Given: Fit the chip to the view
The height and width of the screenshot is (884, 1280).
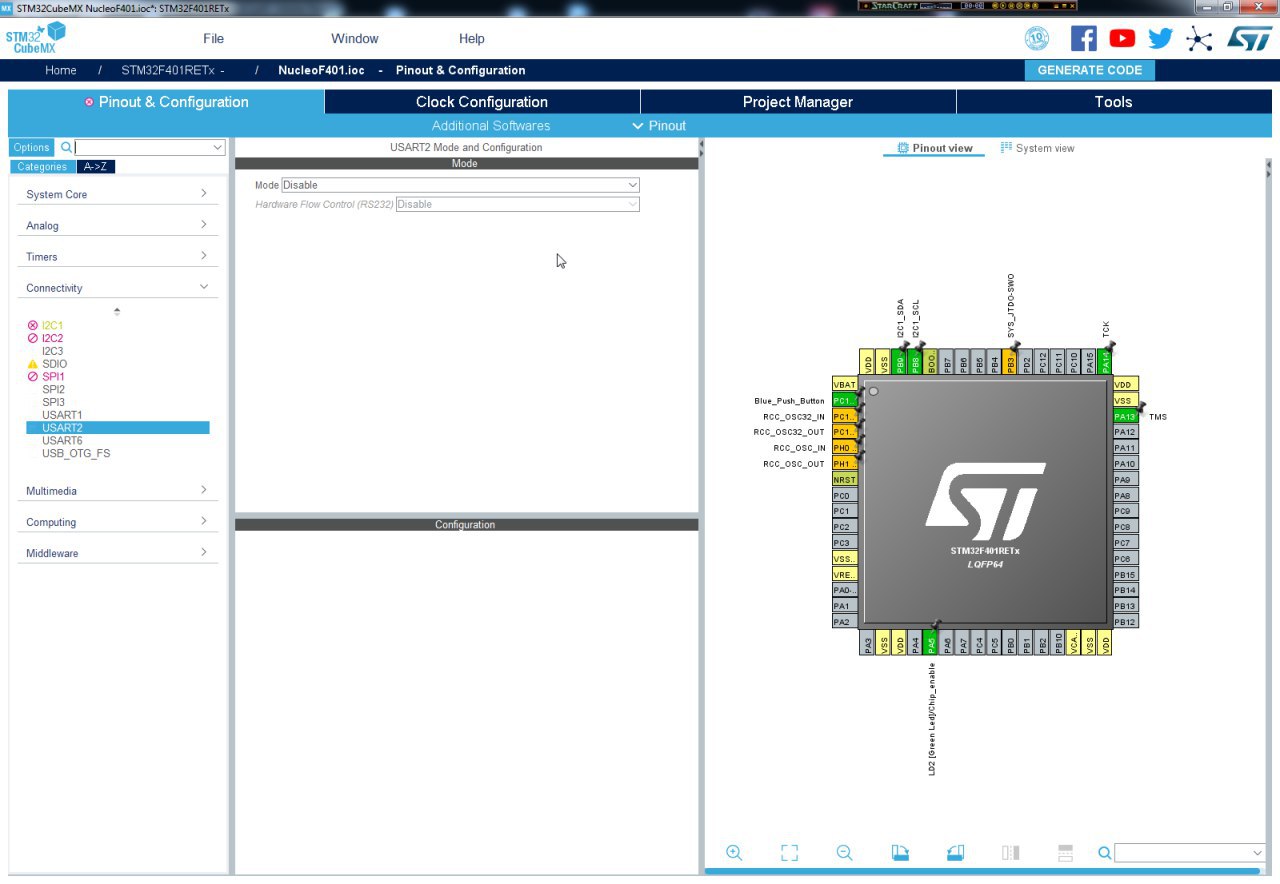Looking at the screenshot, I should 789,853.
